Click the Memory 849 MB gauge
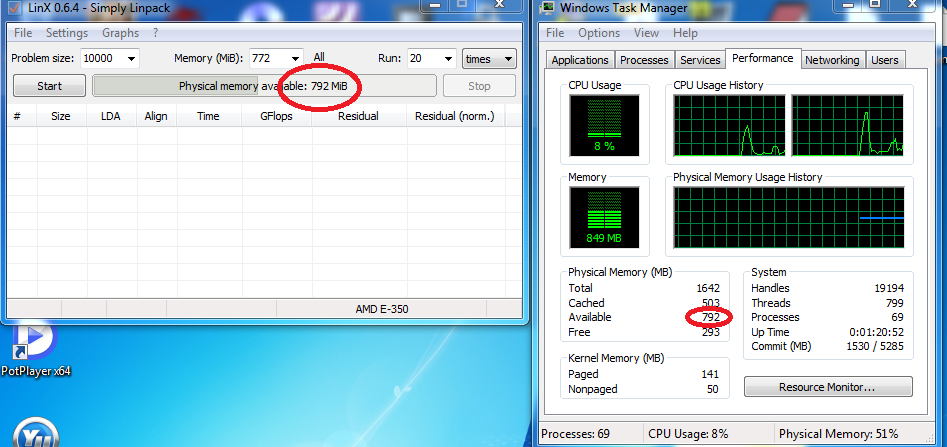 [604, 217]
